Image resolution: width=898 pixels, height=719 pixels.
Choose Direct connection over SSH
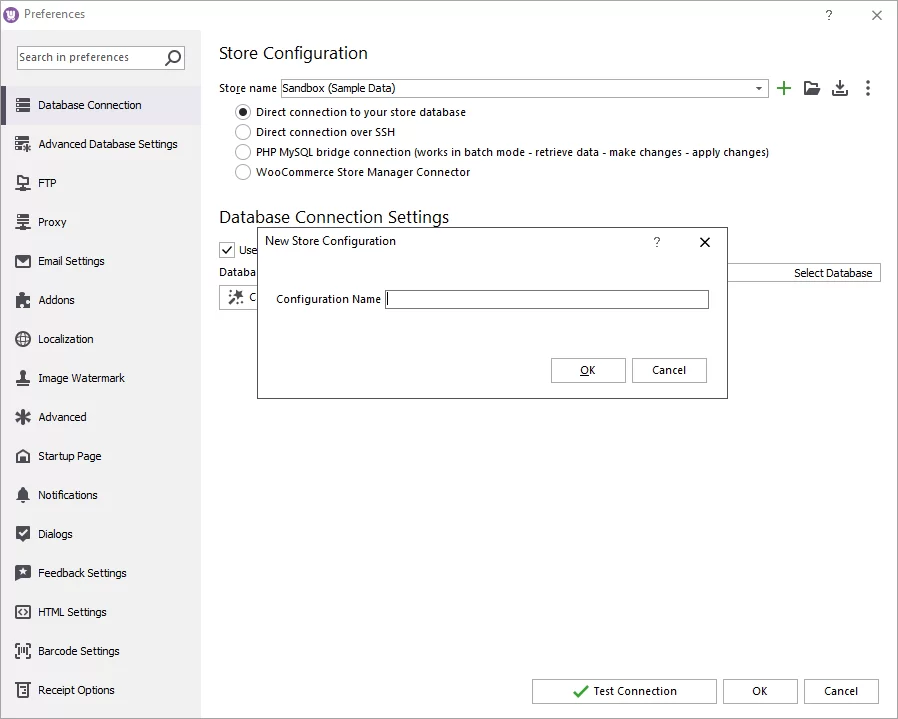click(242, 132)
